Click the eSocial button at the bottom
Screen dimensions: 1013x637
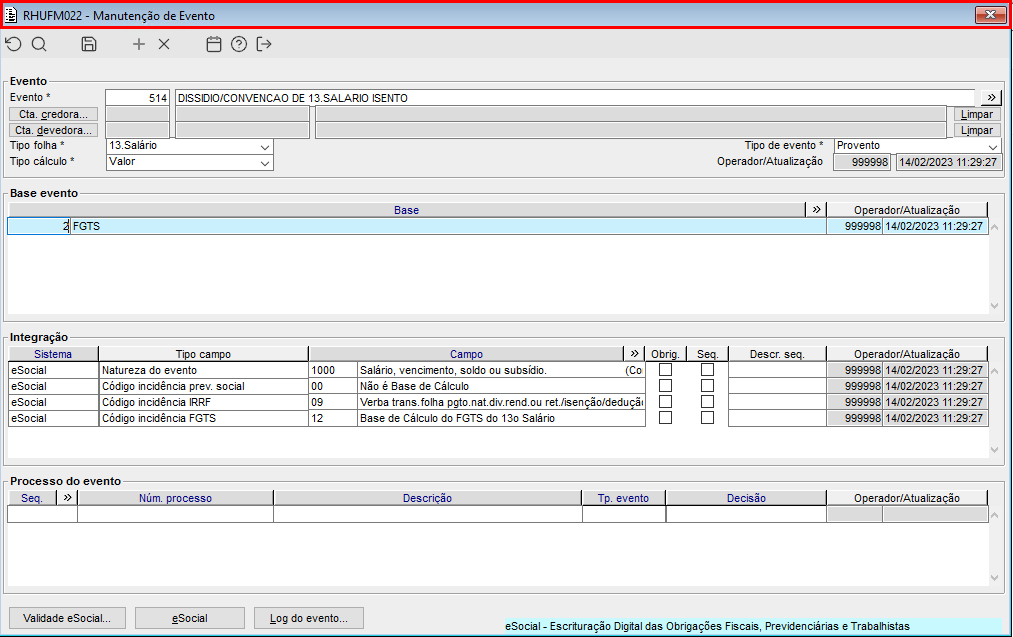pos(190,618)
